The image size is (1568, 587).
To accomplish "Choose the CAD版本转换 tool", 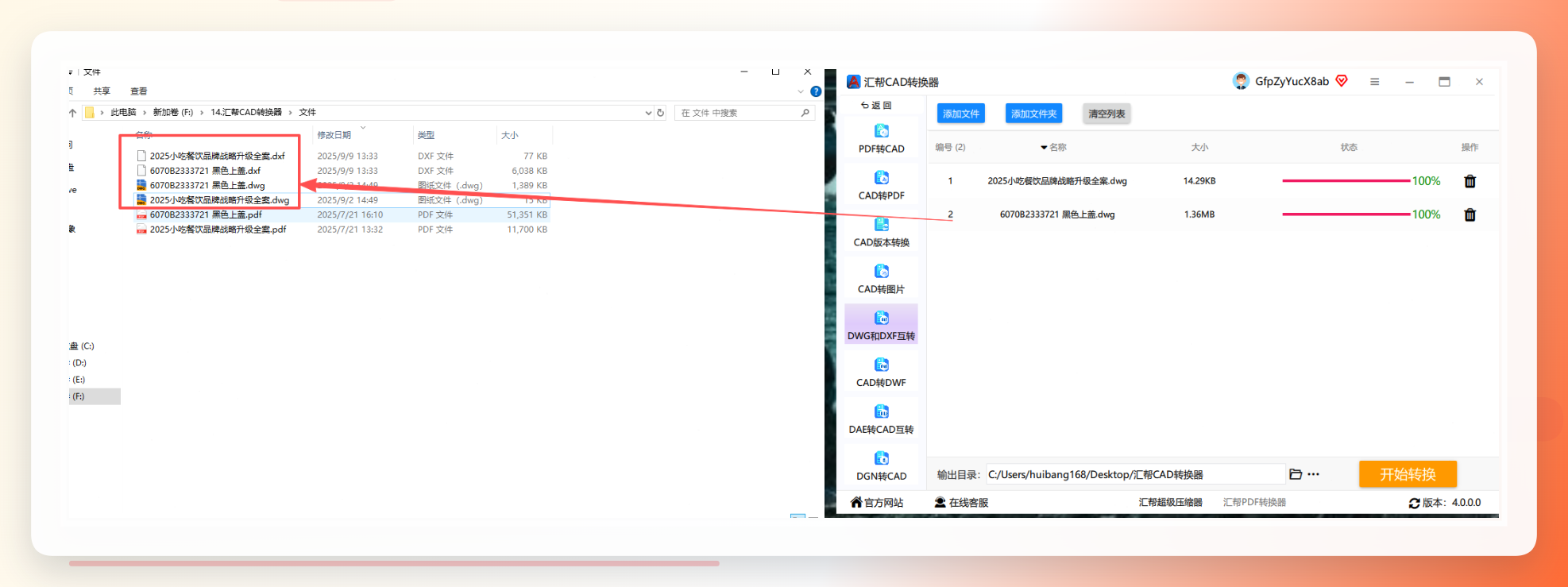I will point(881,233).
